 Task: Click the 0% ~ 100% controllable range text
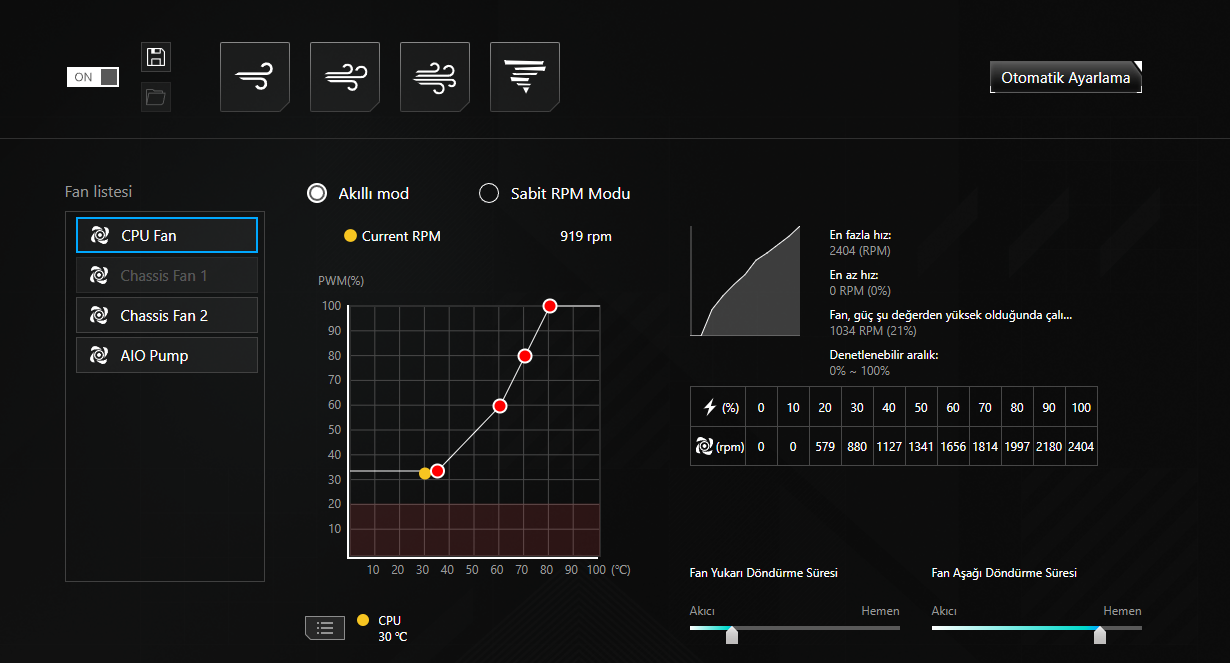[x=860, y=371]
